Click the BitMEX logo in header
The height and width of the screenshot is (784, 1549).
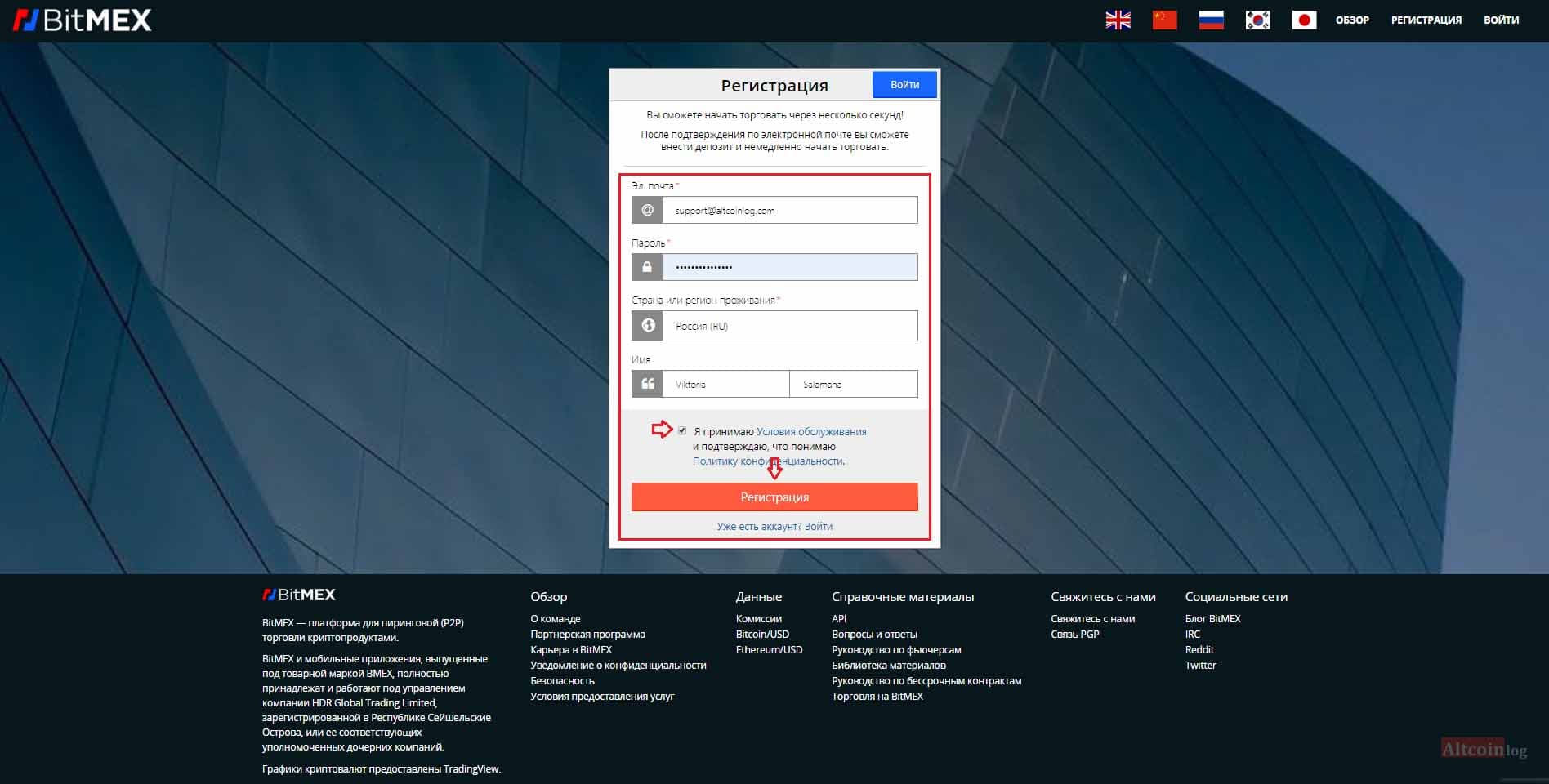coord(82,20)
